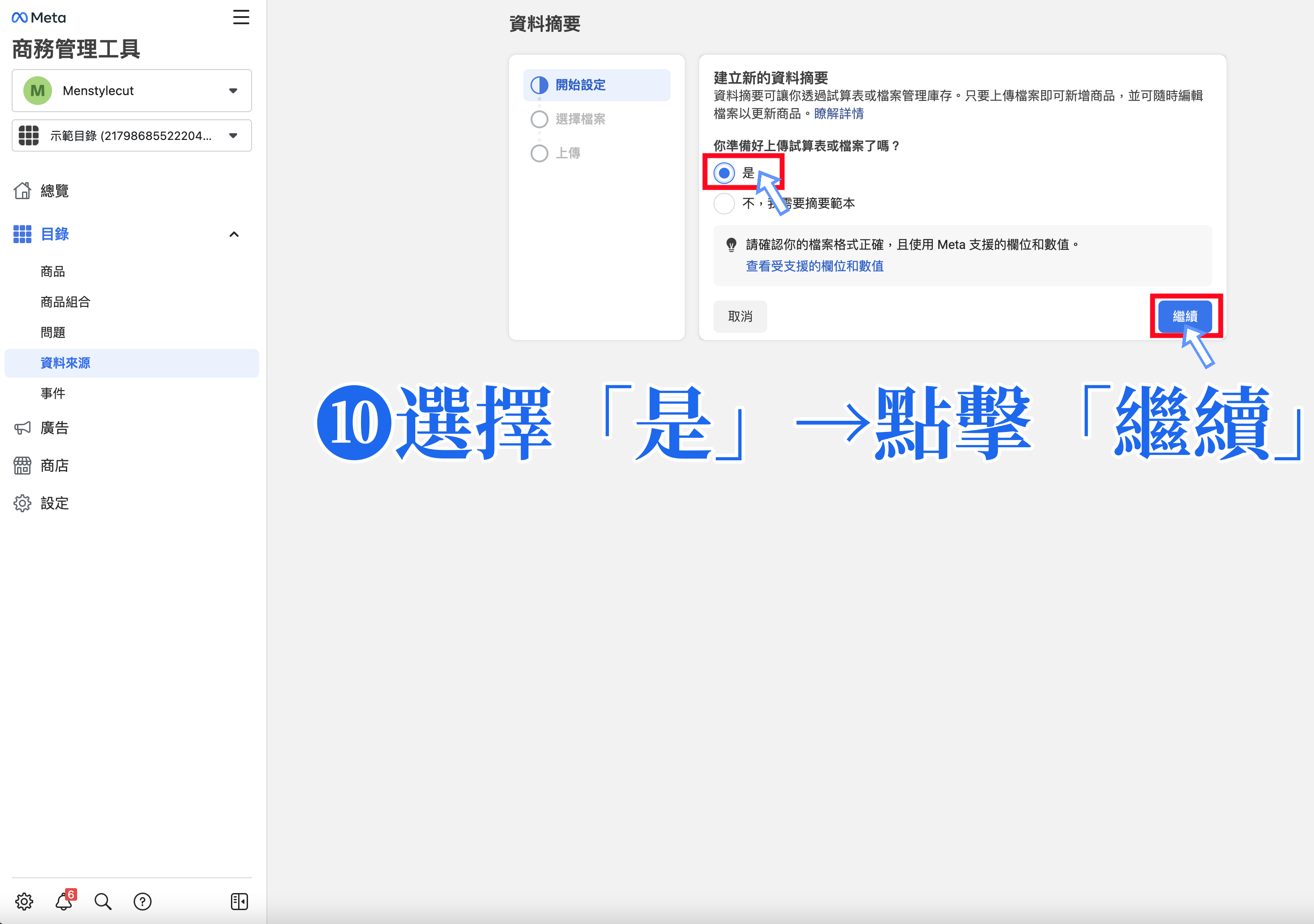This screenshot has width=1314, height=924.
Task: Click the 繼續 button
Action: pos(1185,316)
